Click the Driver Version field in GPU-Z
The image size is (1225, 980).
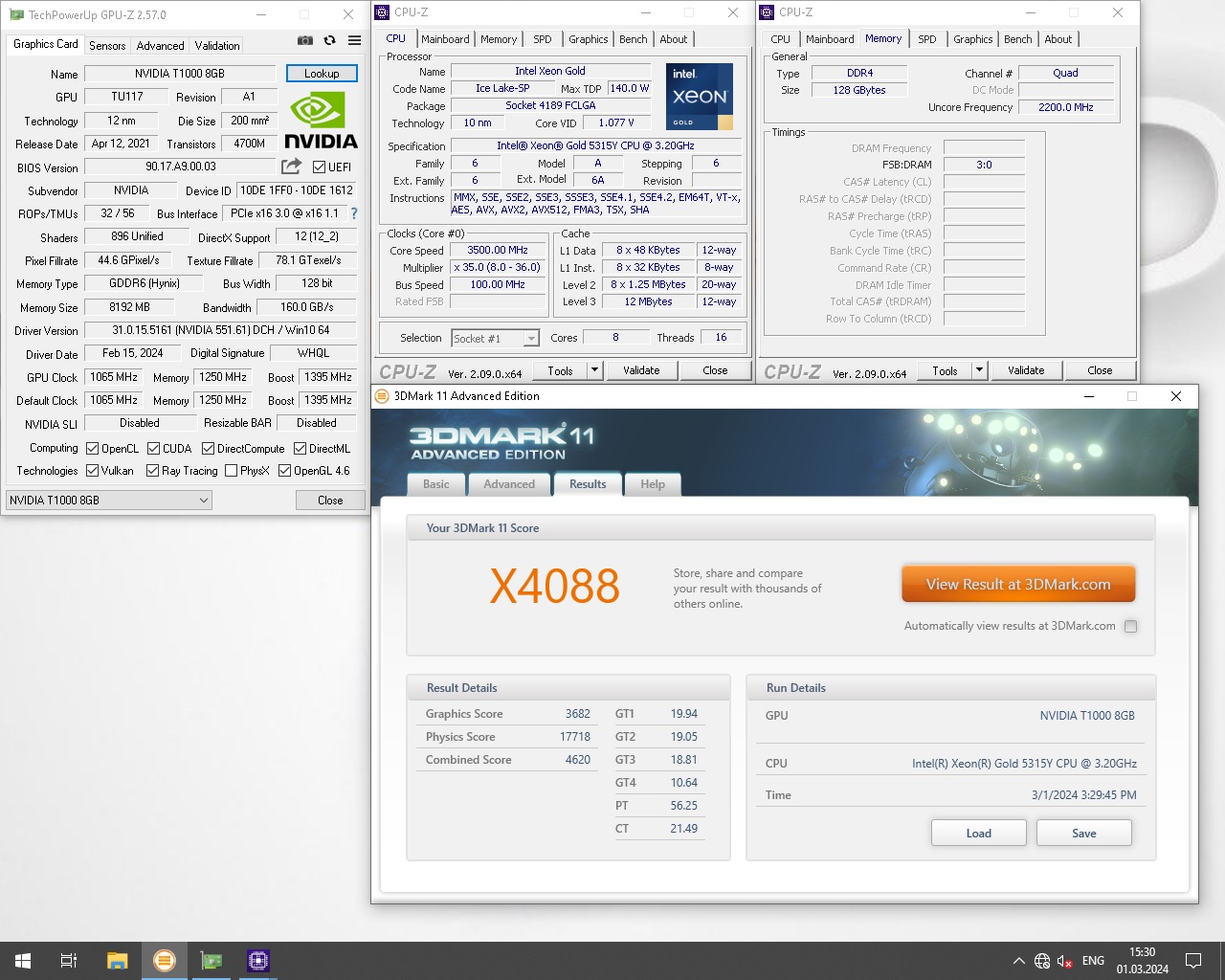pos(220,330)
